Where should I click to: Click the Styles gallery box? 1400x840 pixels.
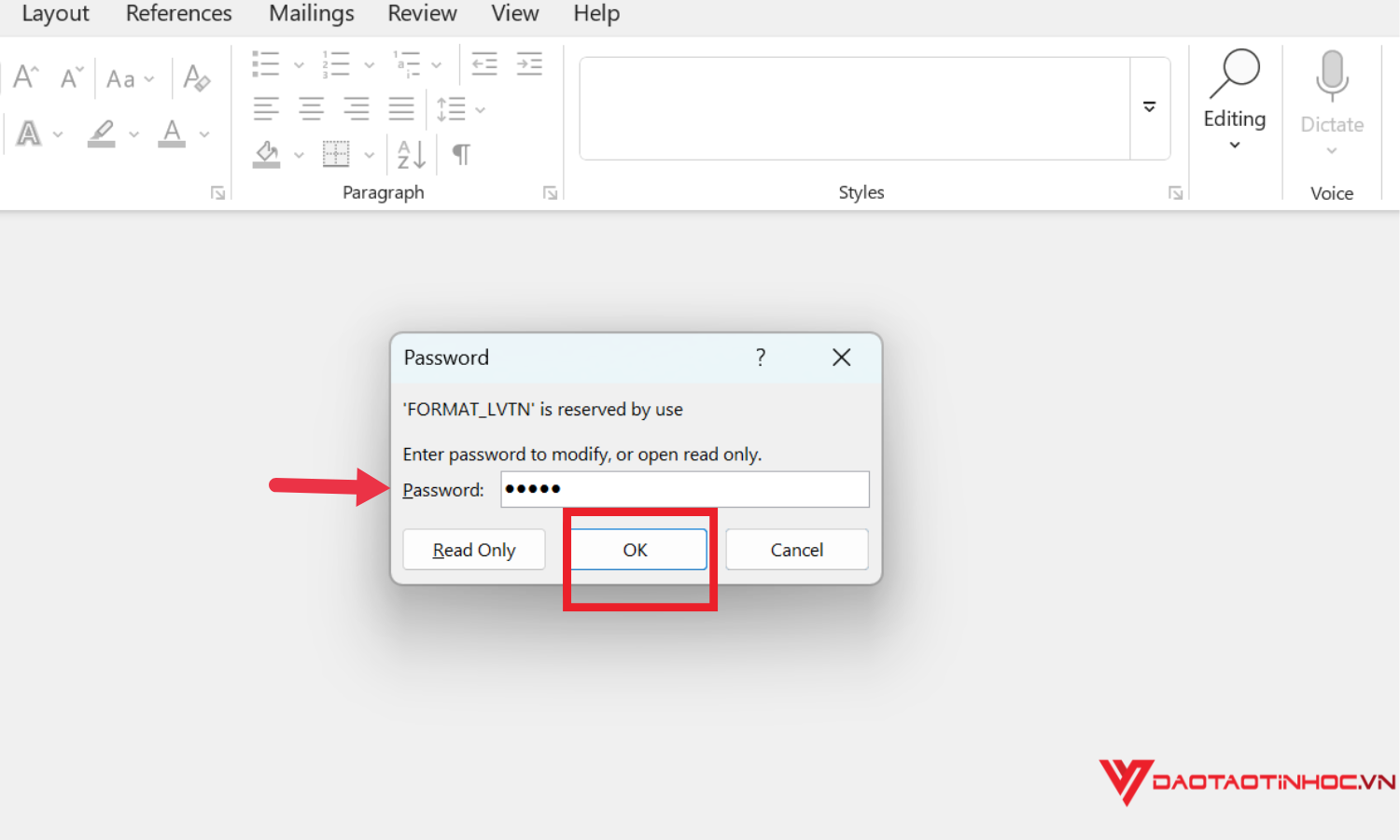[x=855, y=108]
